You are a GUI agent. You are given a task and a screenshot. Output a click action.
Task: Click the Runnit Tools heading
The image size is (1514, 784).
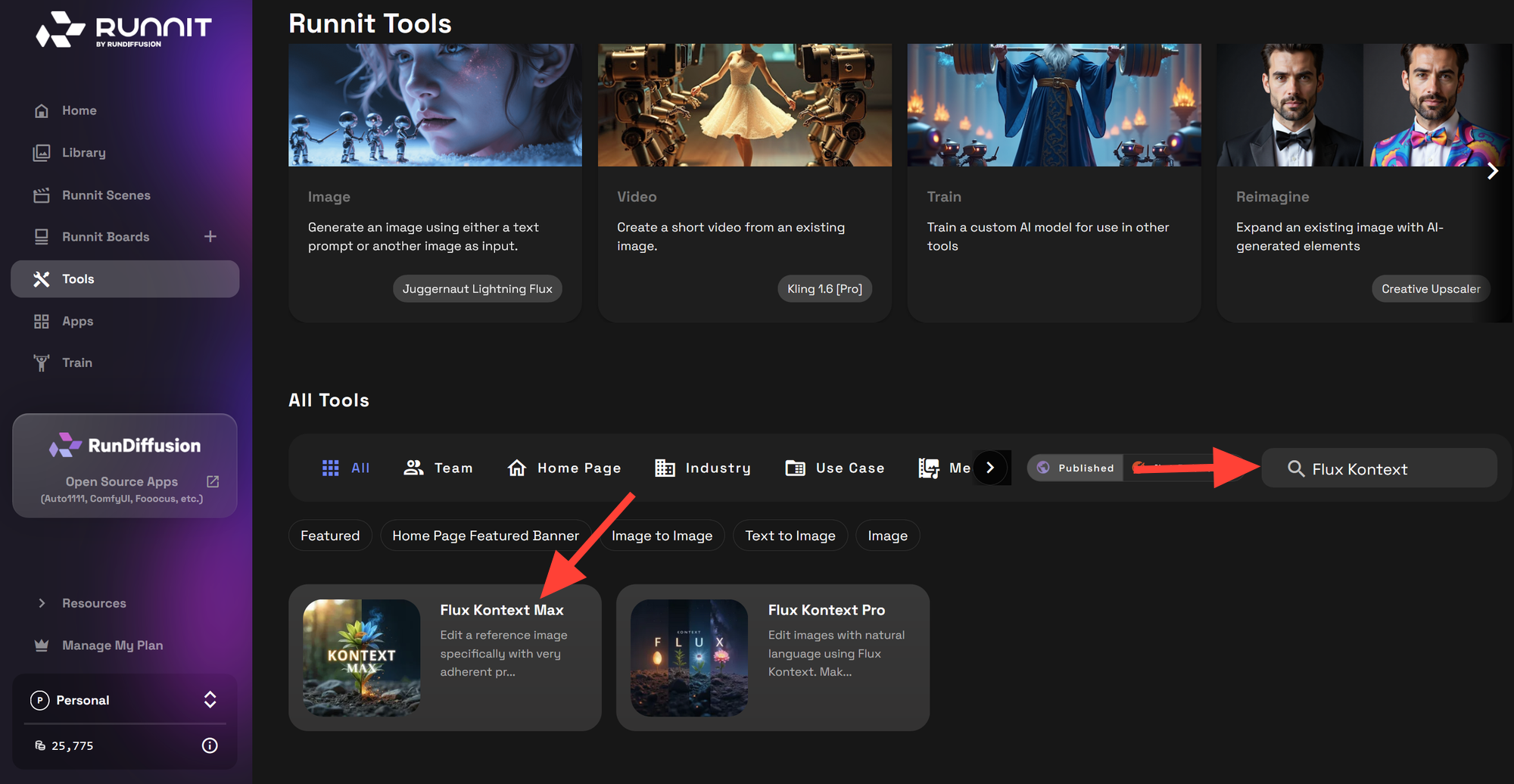tap(370, 23)
